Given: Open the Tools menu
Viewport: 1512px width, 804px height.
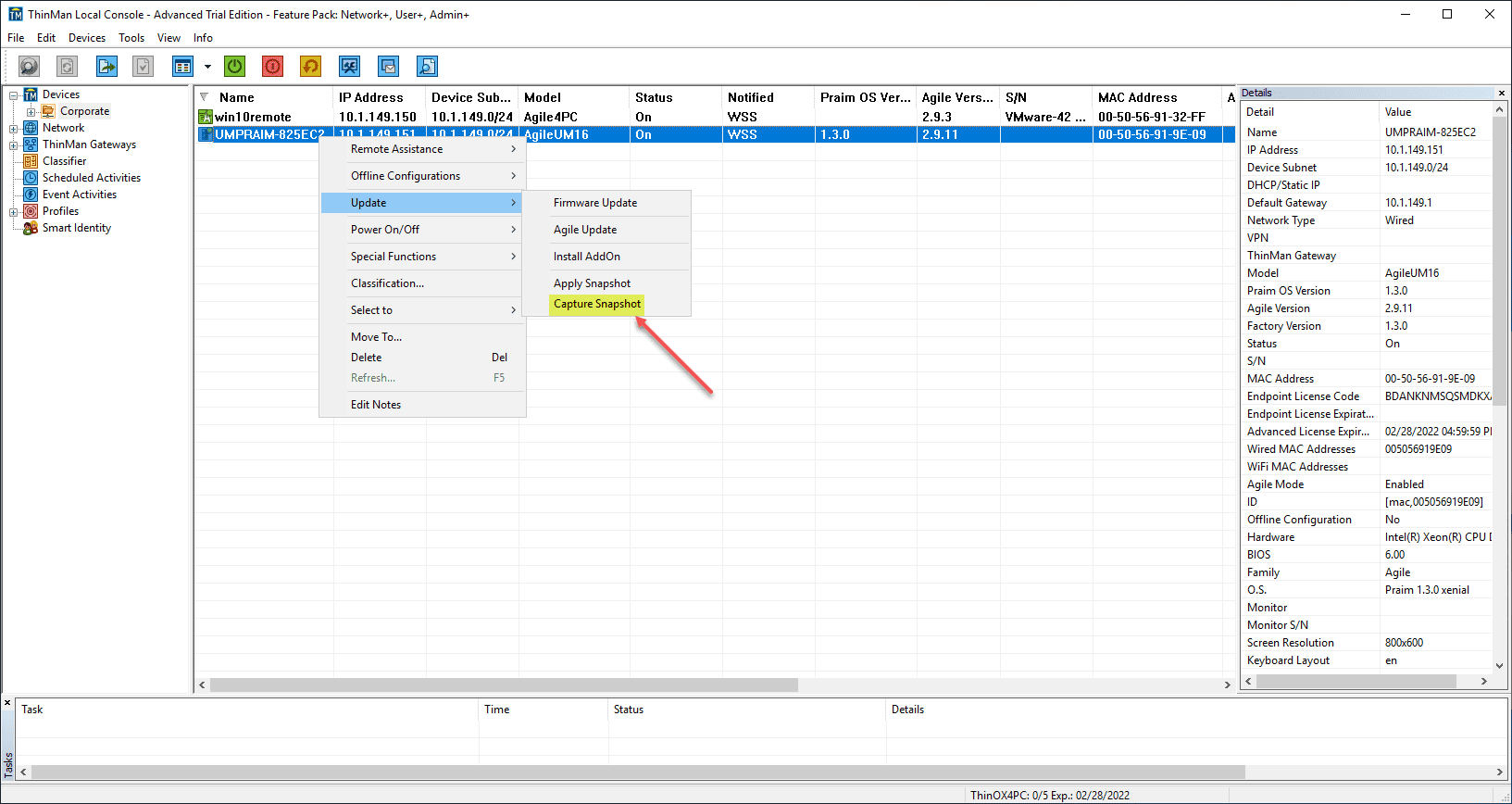Looking at the screenshot, I should tap(131, 38).
